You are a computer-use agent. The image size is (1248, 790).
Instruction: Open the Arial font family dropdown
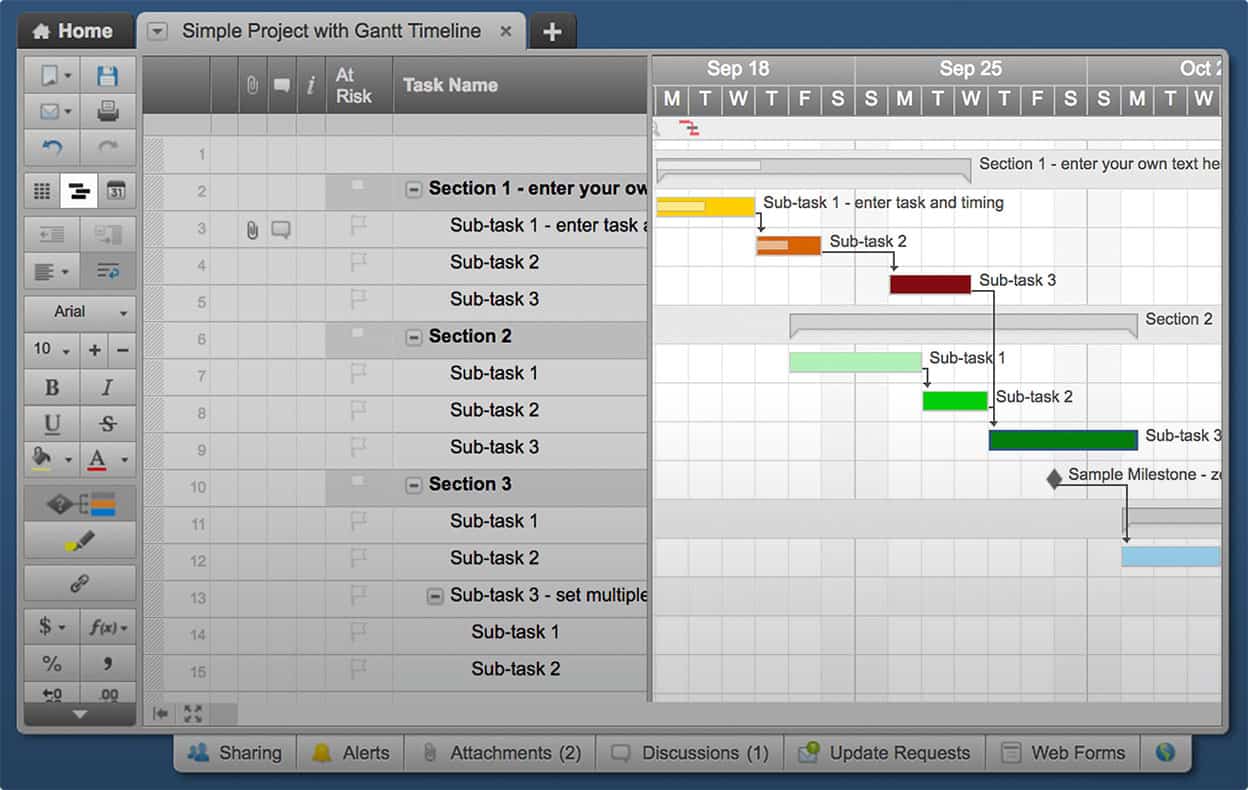click(80, 312)
